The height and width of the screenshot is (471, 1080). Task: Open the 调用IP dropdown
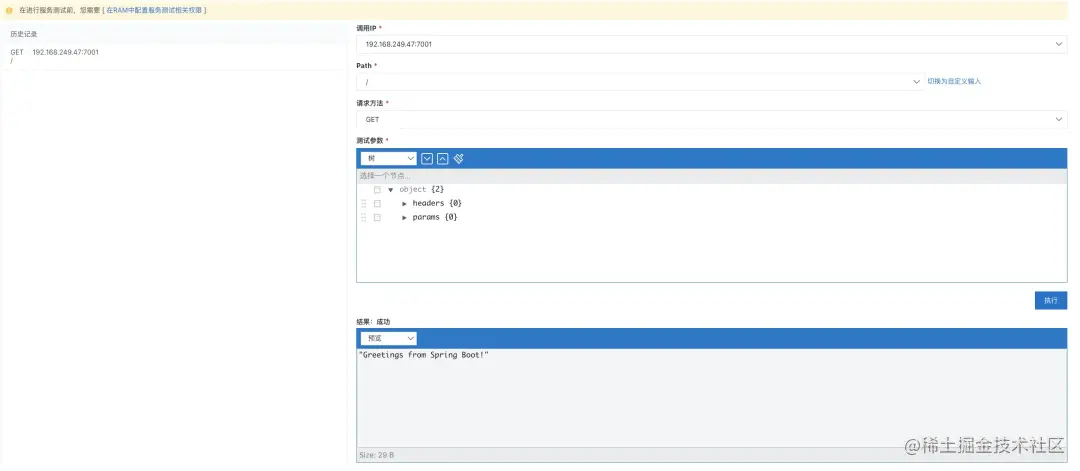coord(712,44)
